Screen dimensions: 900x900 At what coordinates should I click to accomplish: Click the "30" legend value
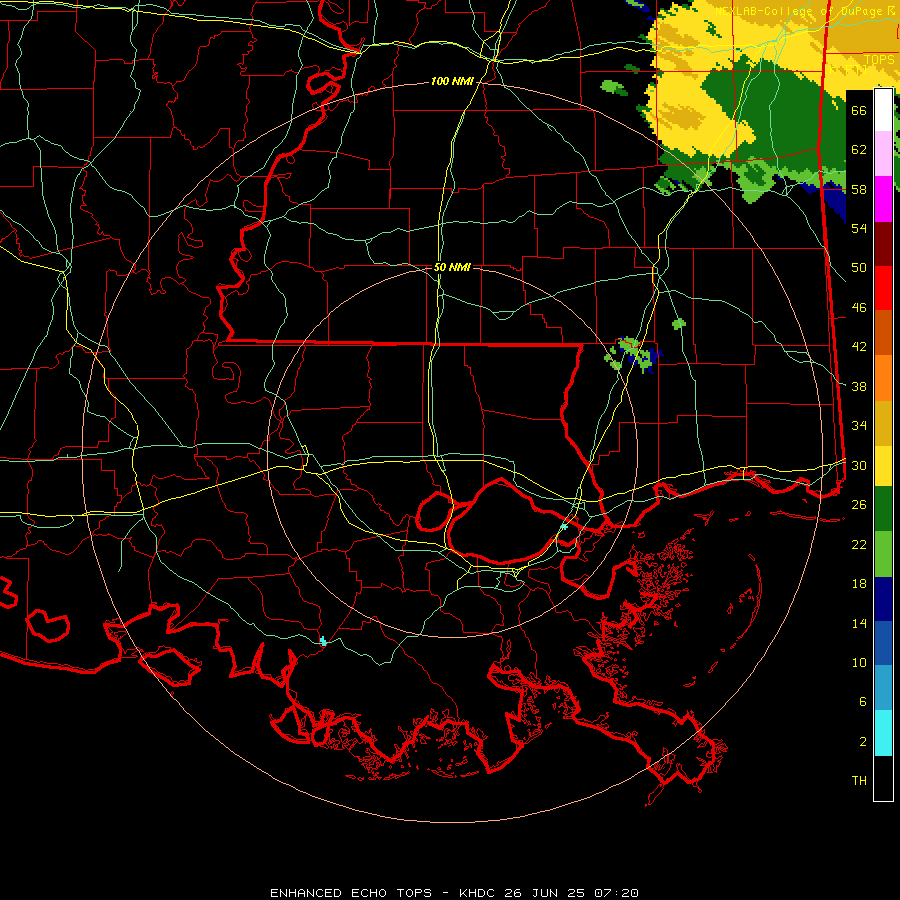tap(859, 465)
